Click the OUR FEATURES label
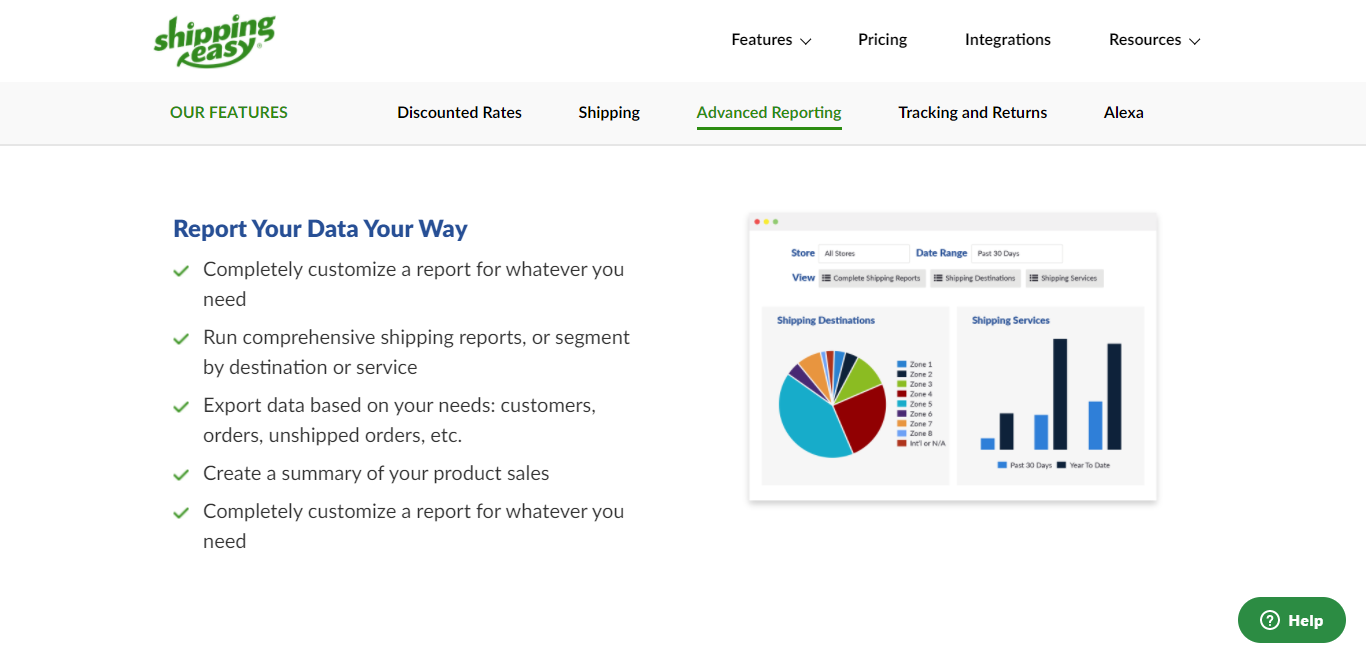 (229, 113)
